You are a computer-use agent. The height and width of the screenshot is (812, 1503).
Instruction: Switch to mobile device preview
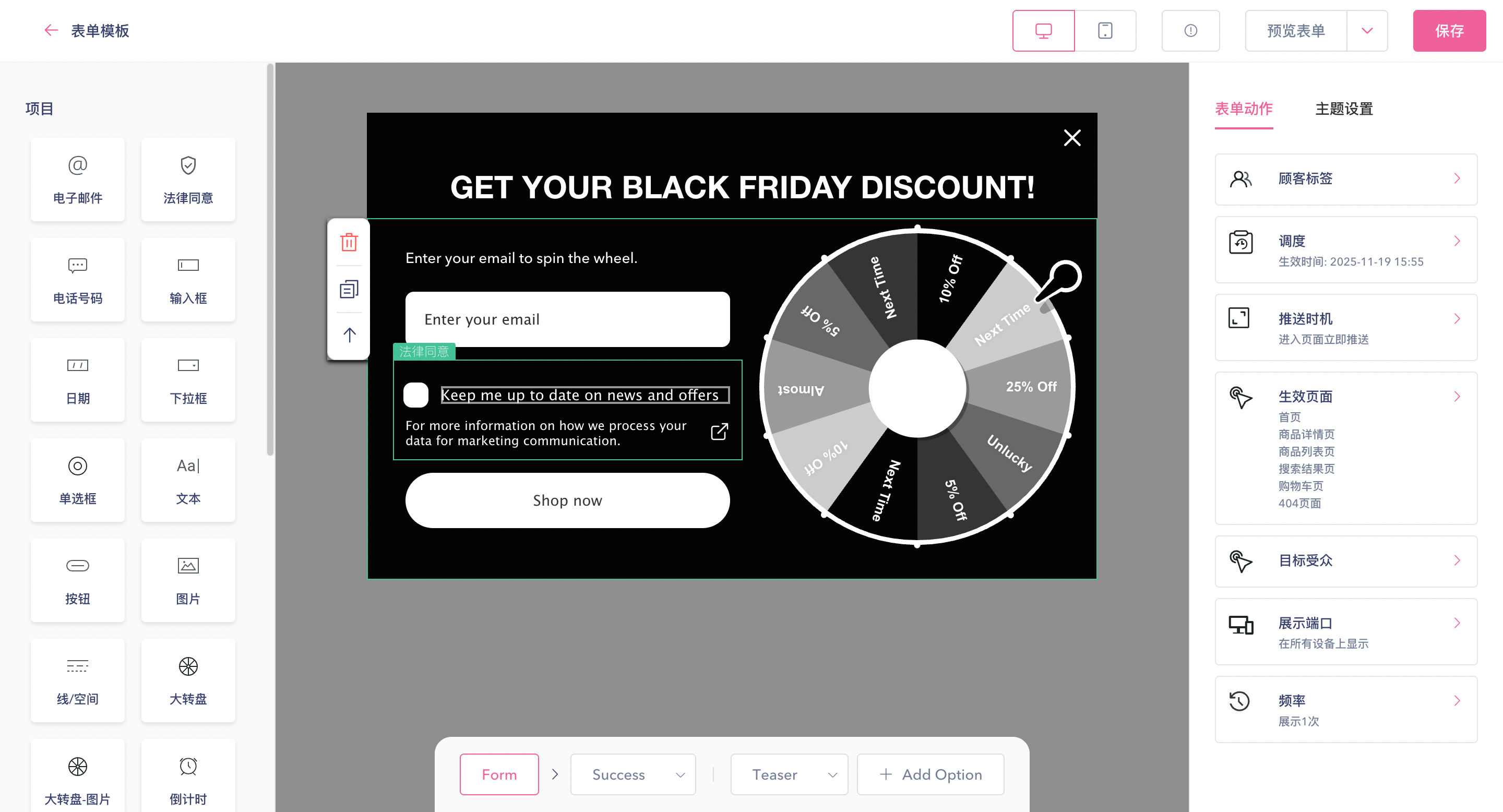(1104, 31)
